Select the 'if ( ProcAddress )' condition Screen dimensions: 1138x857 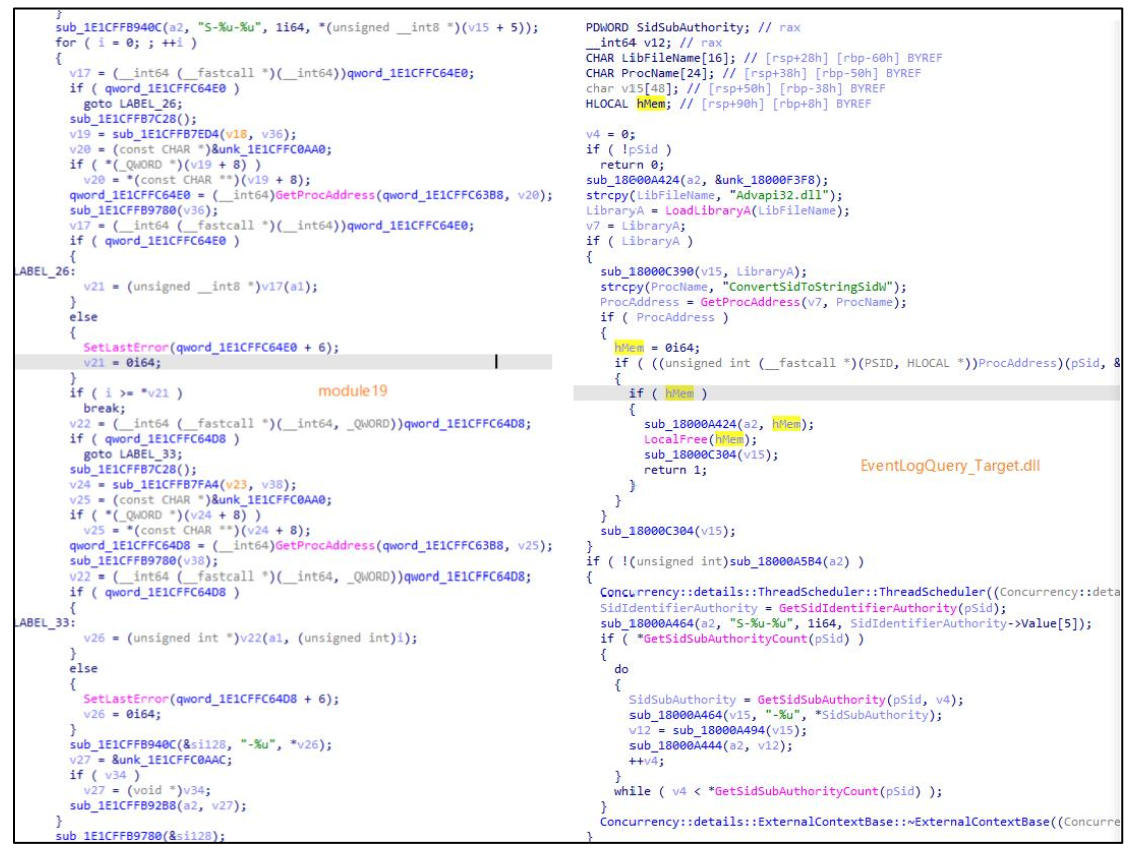664,317
